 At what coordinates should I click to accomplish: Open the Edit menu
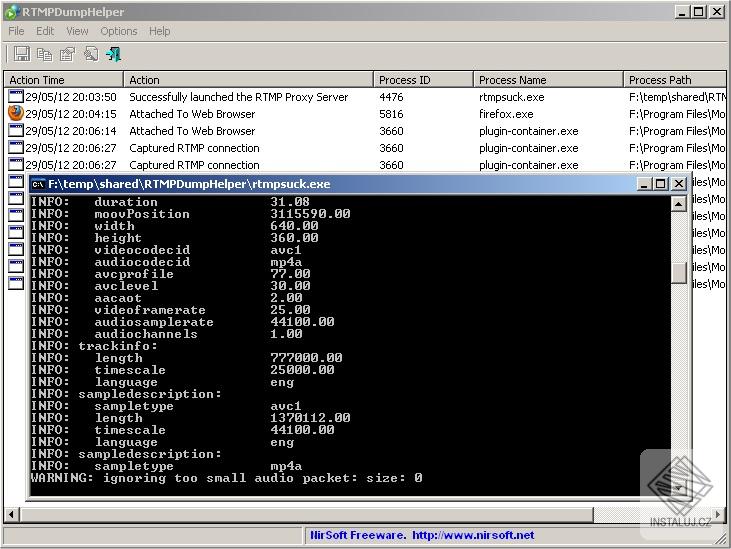click(45, 31)
